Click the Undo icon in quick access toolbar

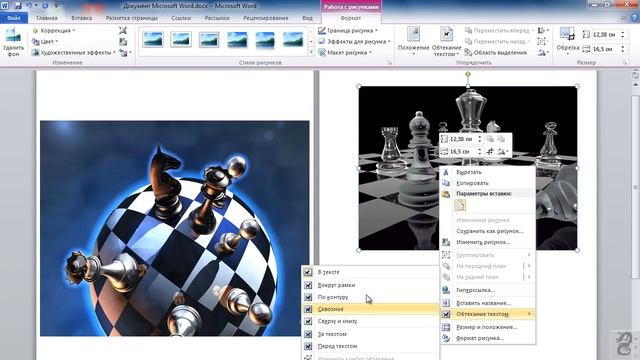click(x=29, y=6)
